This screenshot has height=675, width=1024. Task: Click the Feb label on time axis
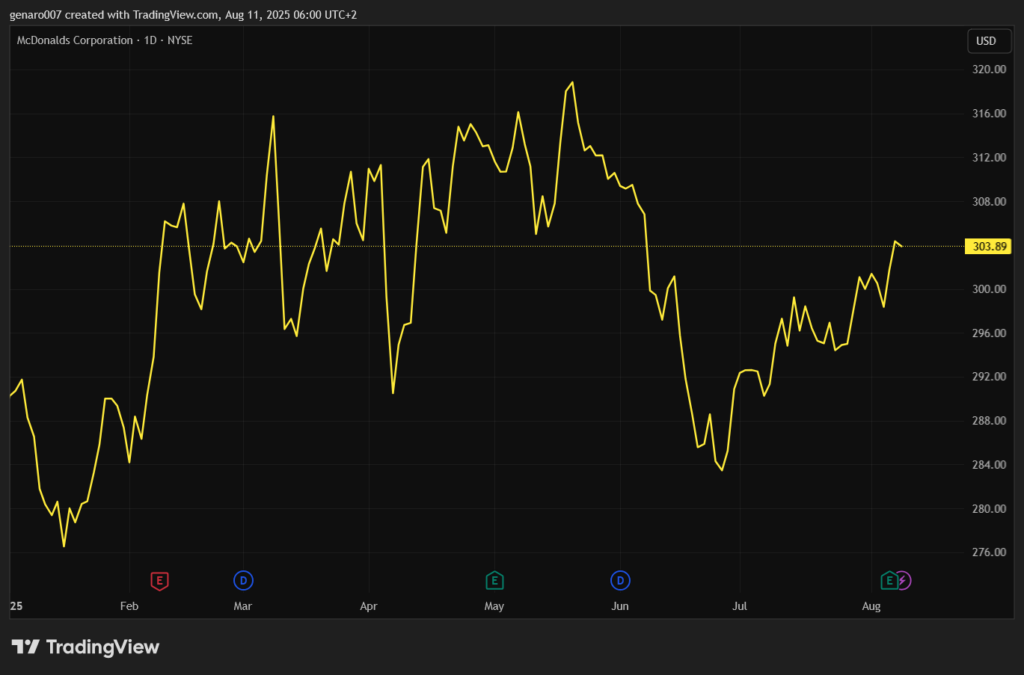[x=128, y=606]
